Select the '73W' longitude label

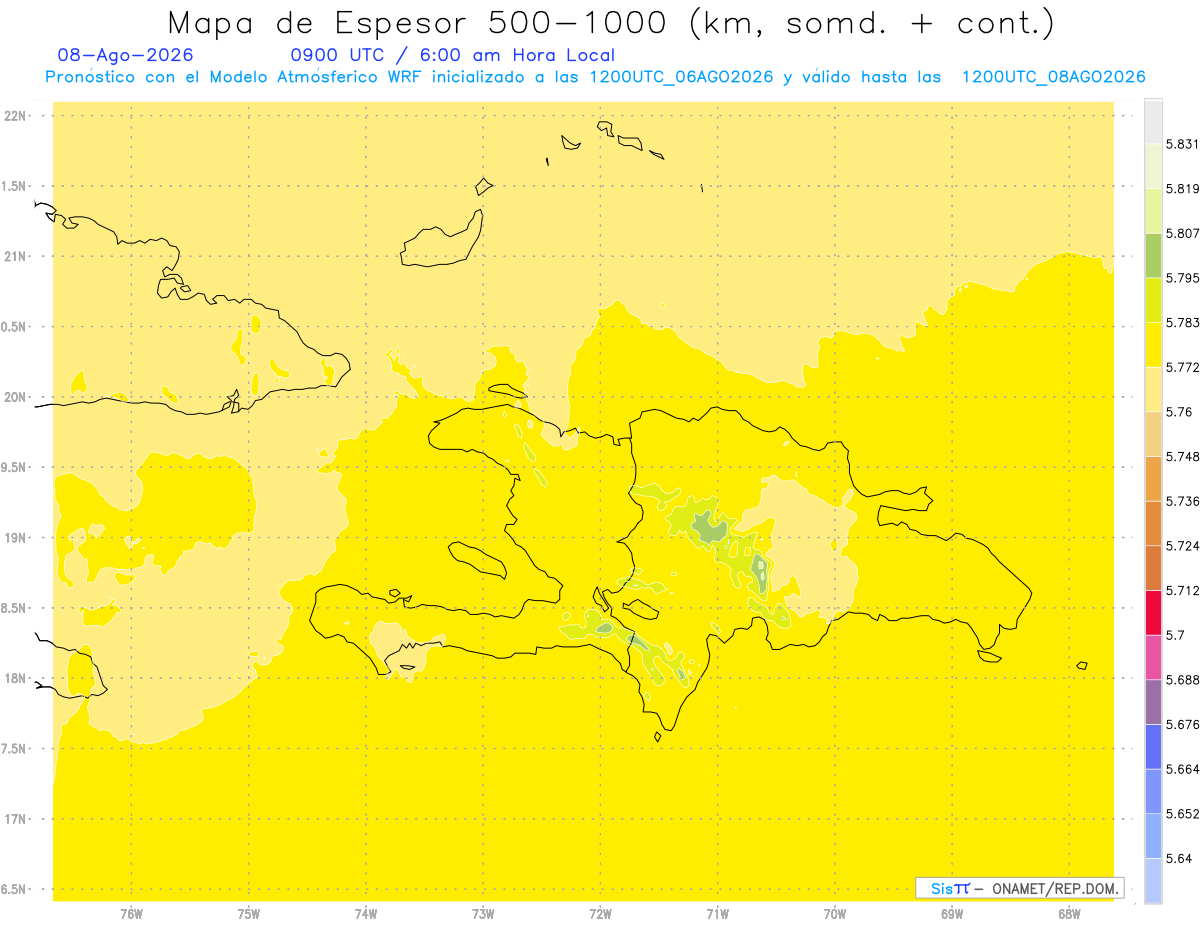tap(483, 914)
